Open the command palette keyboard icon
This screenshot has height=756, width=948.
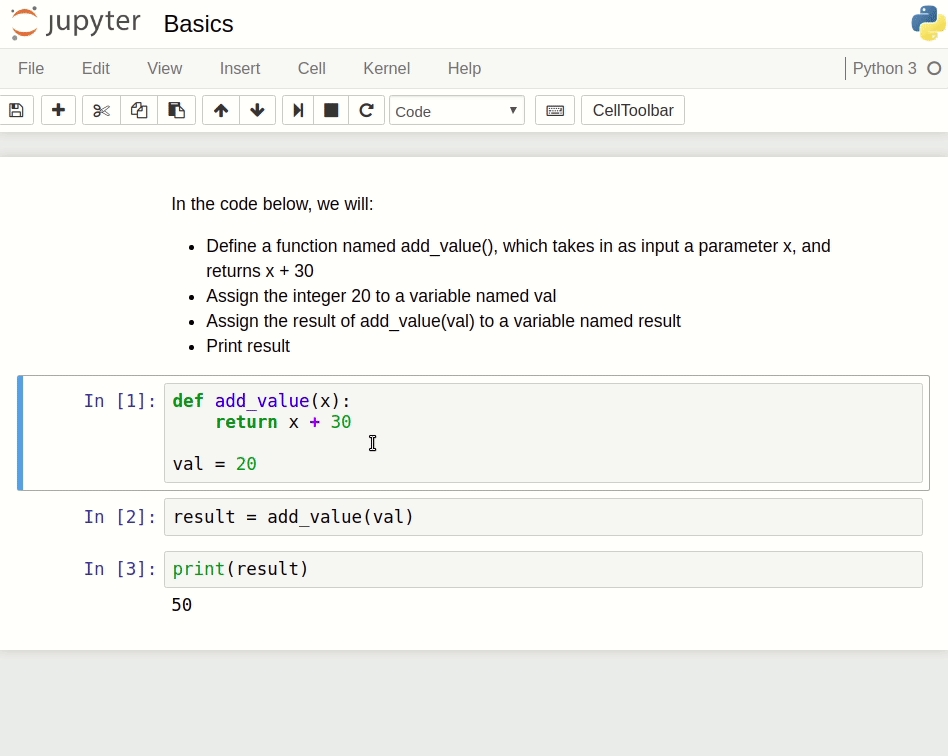tap(555, 110)
